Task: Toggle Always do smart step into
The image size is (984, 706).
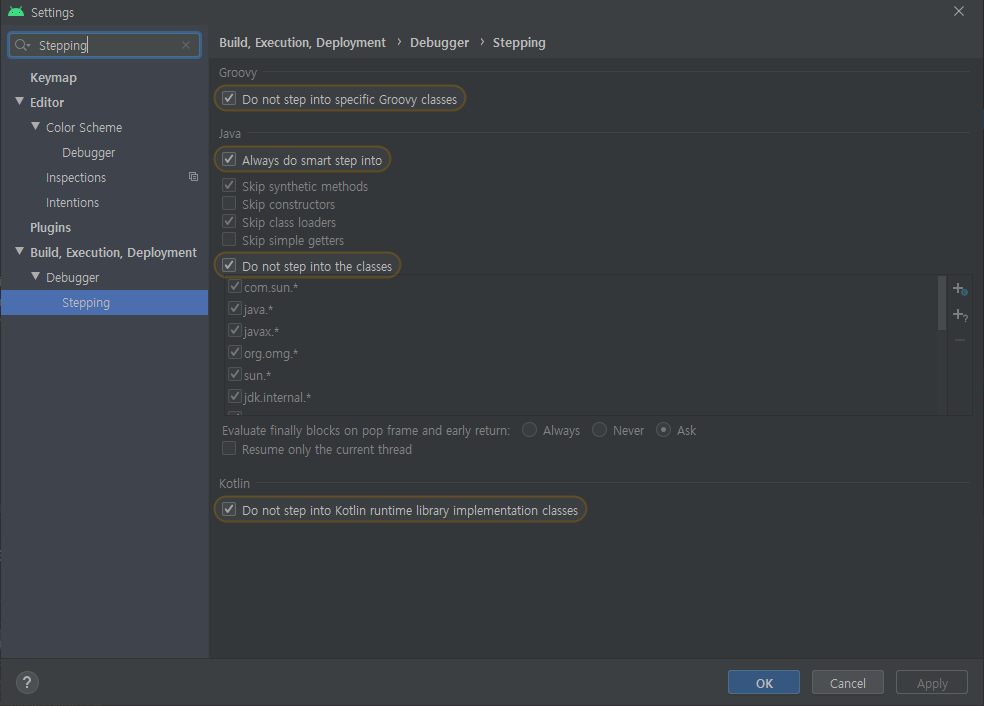Action: (x=229, y=159)
